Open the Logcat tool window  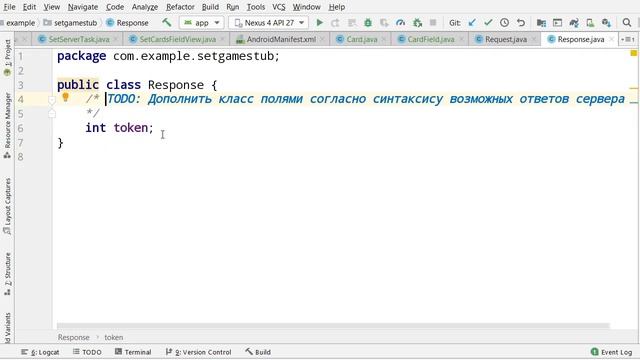coord(40,352)
